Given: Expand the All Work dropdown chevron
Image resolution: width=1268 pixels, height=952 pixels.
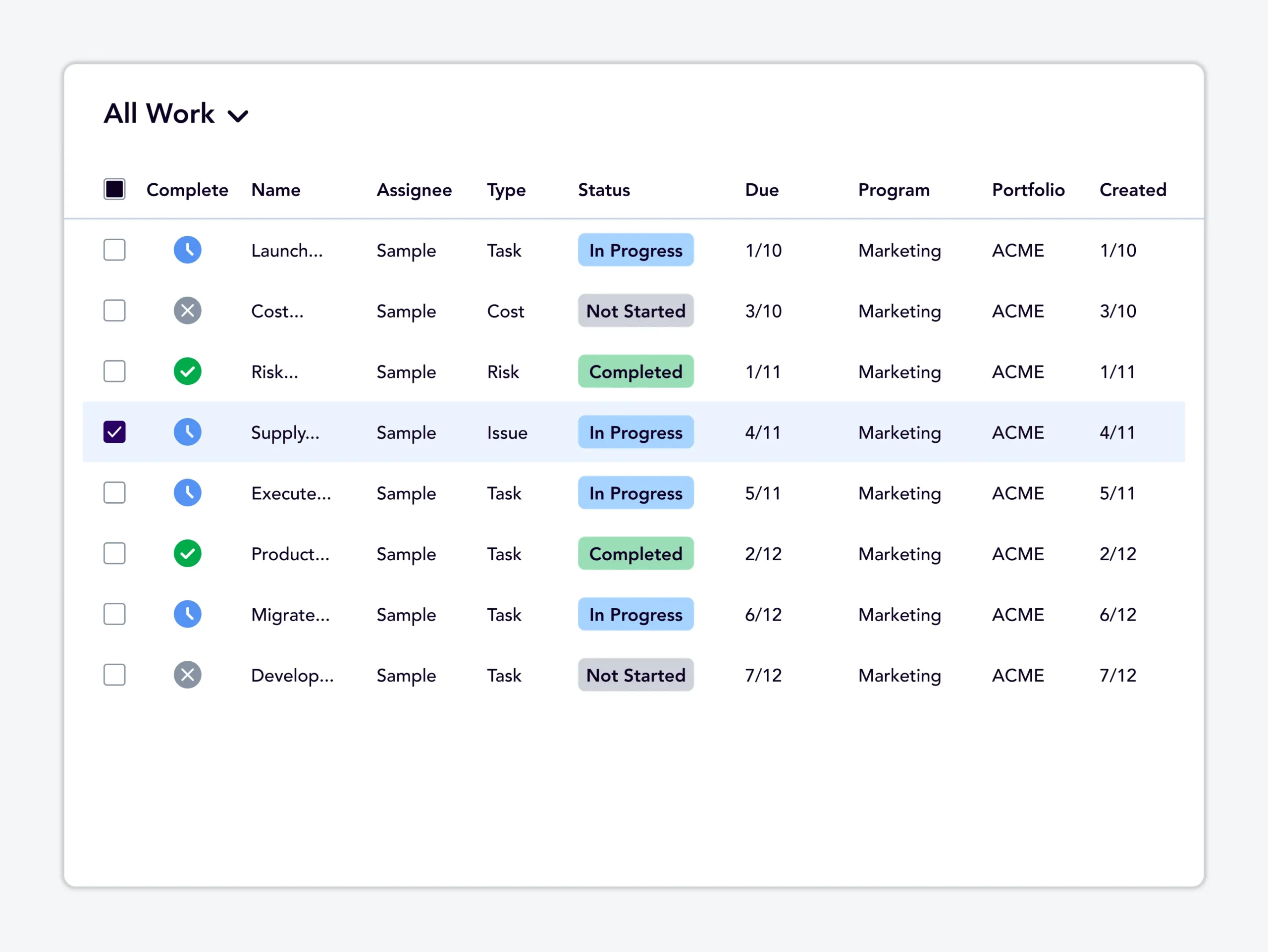Looking at the screenshot, I should (x=238, y=116).
